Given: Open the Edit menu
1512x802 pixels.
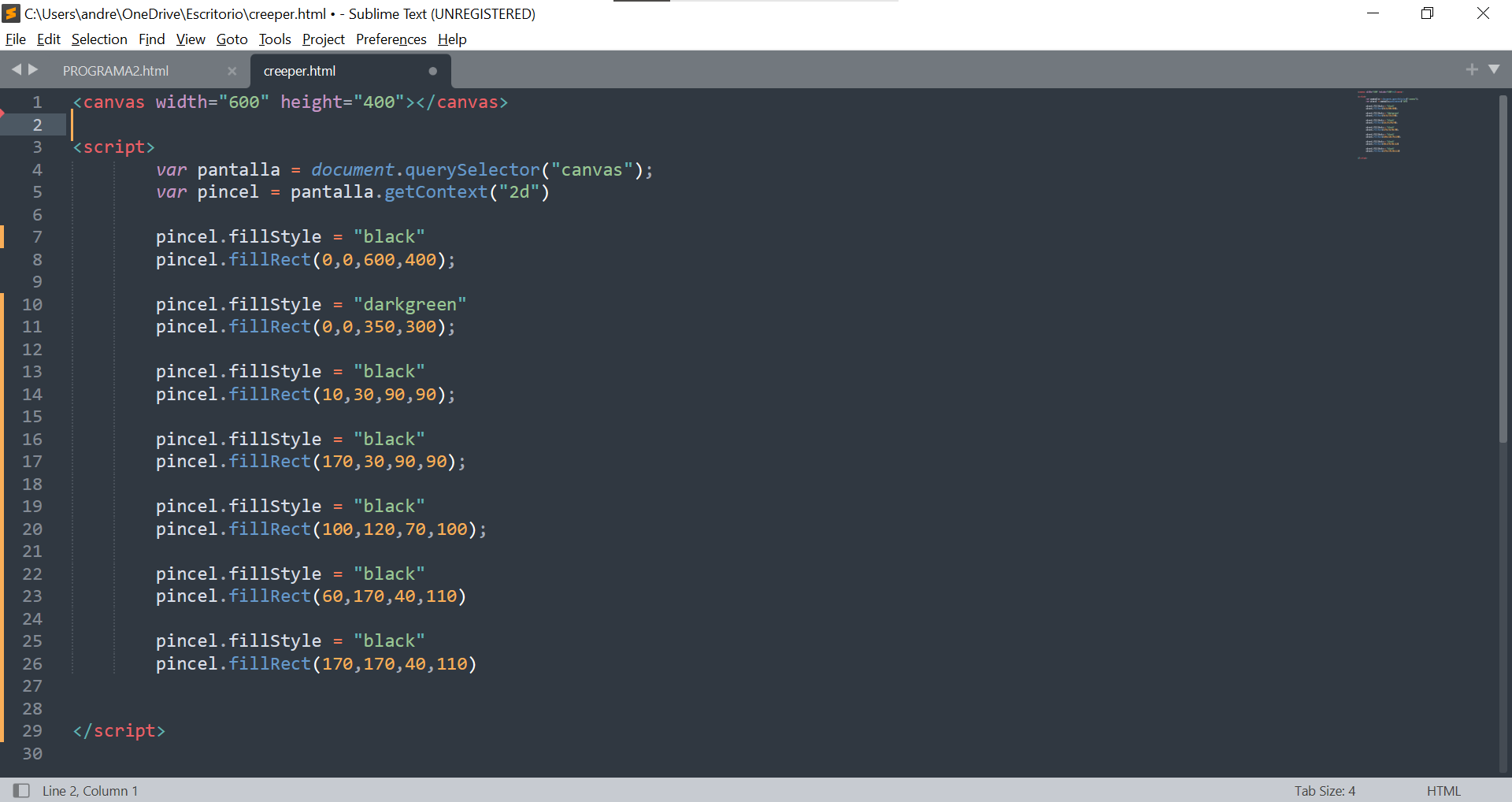Looking at the screenshot, I should tap(48, 39).
